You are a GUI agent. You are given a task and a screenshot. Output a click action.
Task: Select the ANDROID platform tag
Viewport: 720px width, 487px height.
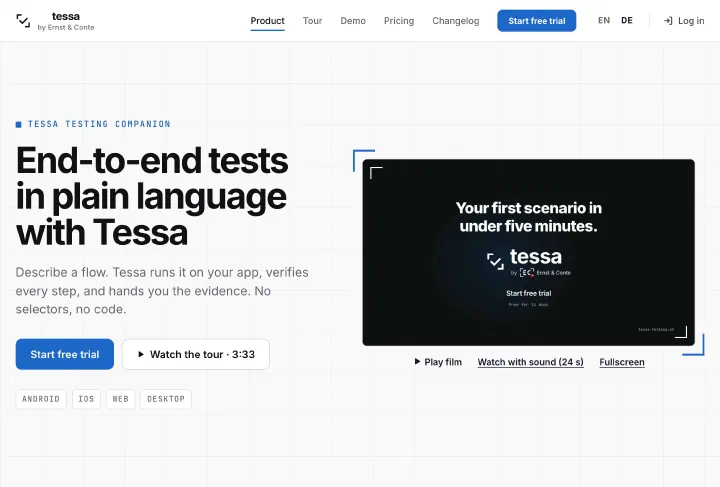click(41, 399)
